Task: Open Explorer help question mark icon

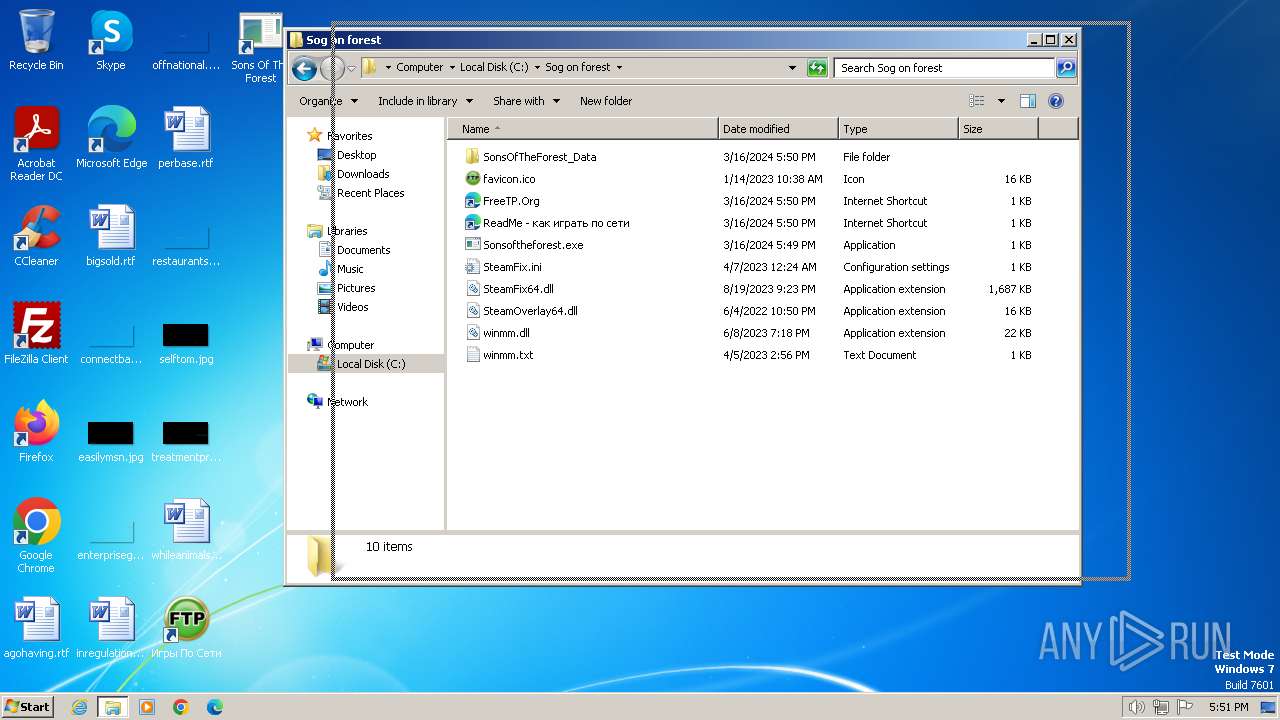Action: [x=1056, y=101]
